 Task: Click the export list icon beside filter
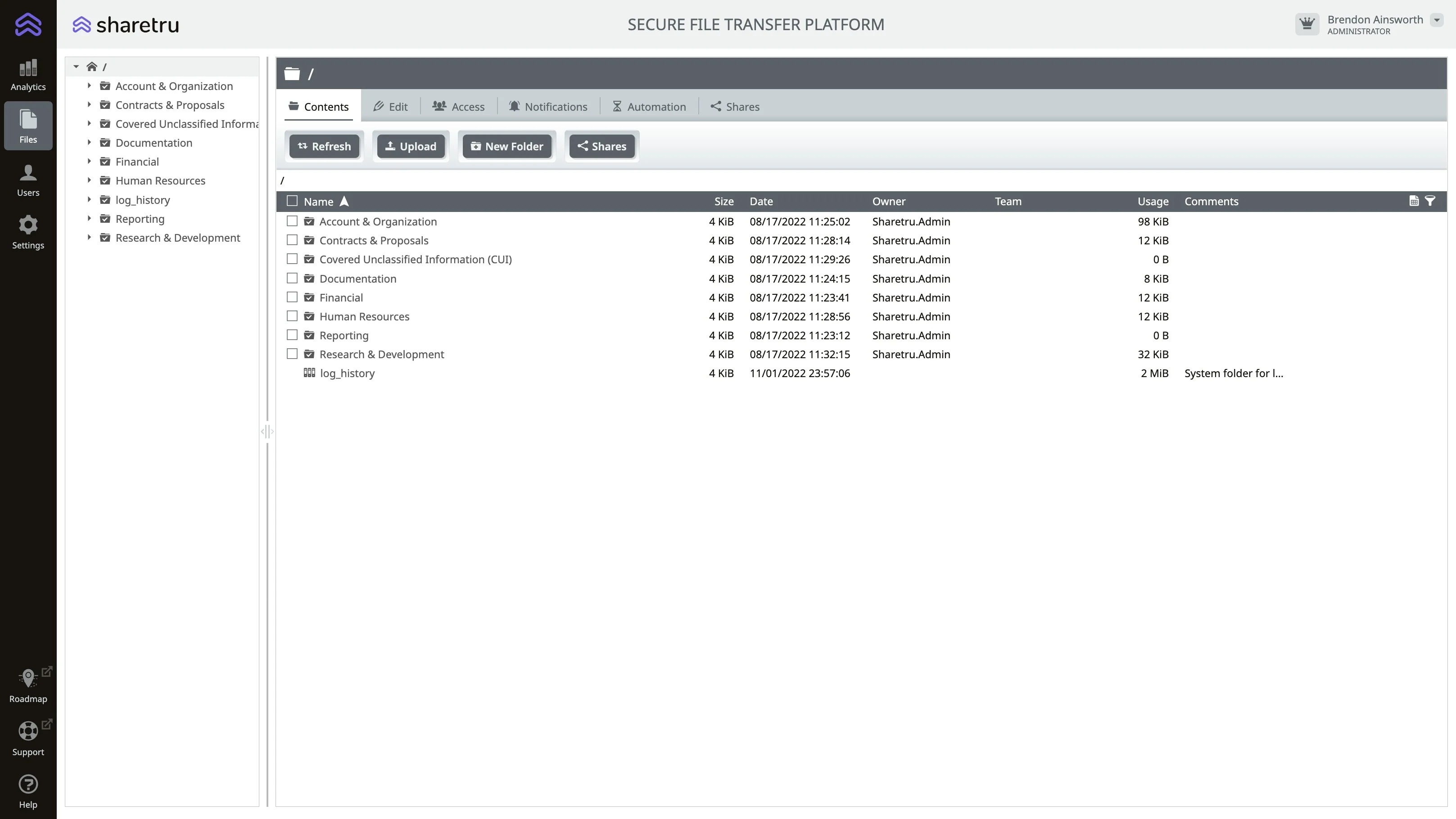click(1414, 201)
